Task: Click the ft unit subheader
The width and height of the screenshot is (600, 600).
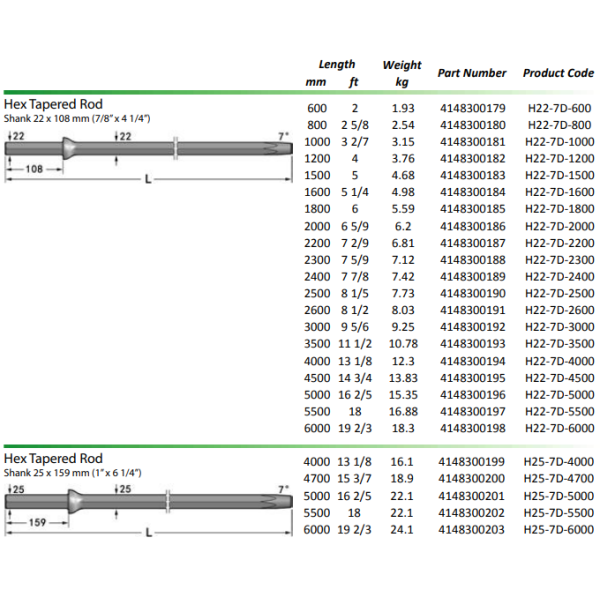Action: (354, 82)
